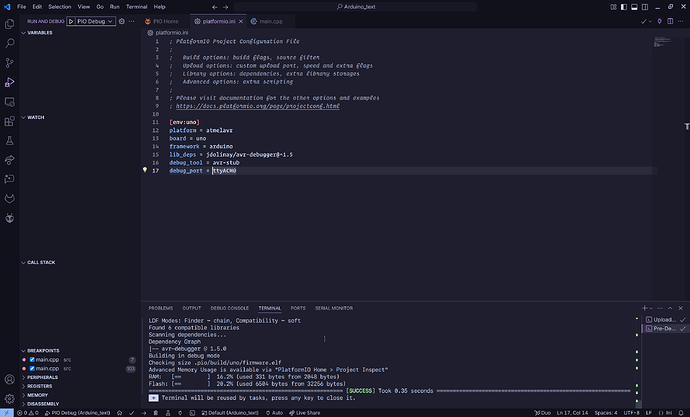Open the Accounts icon in activity bar
This screenshot has height=417, width=690.
tap(9, 379)
